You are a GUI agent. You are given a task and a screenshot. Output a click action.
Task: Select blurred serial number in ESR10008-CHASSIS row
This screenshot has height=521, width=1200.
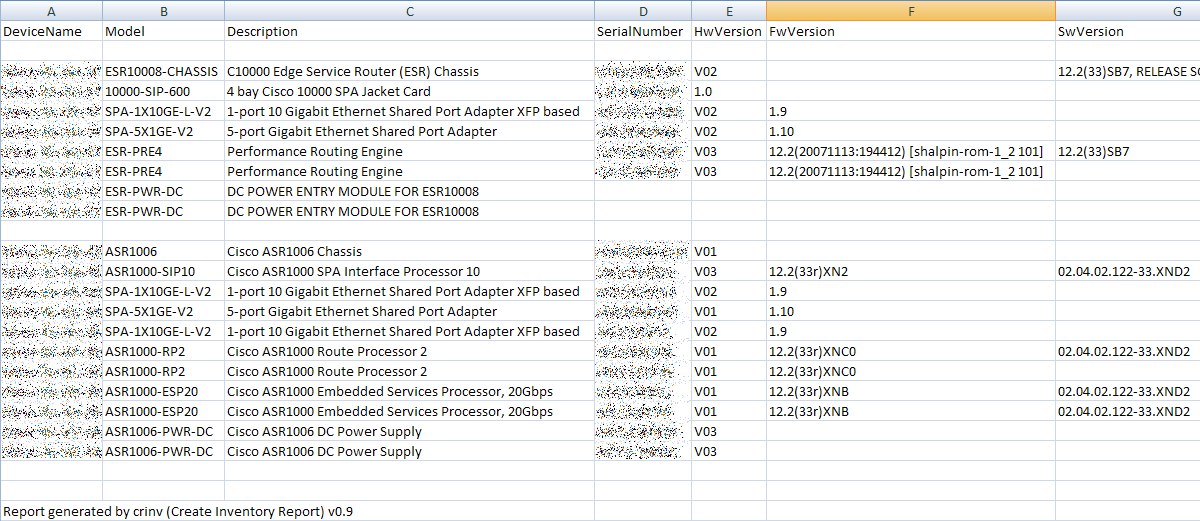click(643, 71)
